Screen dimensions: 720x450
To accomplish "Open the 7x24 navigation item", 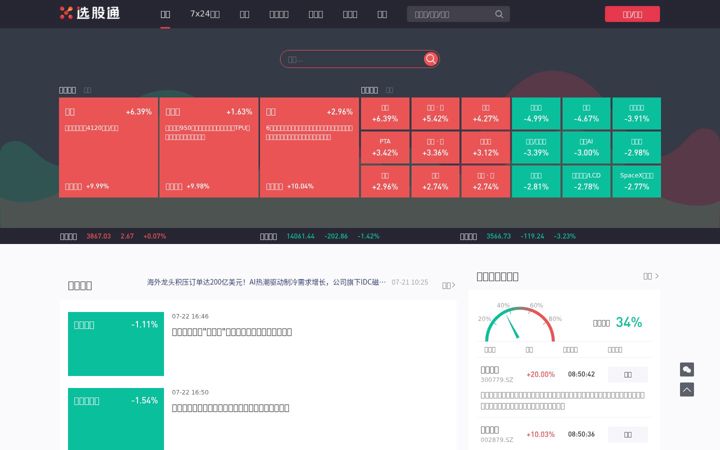I will tap(205, 14).
